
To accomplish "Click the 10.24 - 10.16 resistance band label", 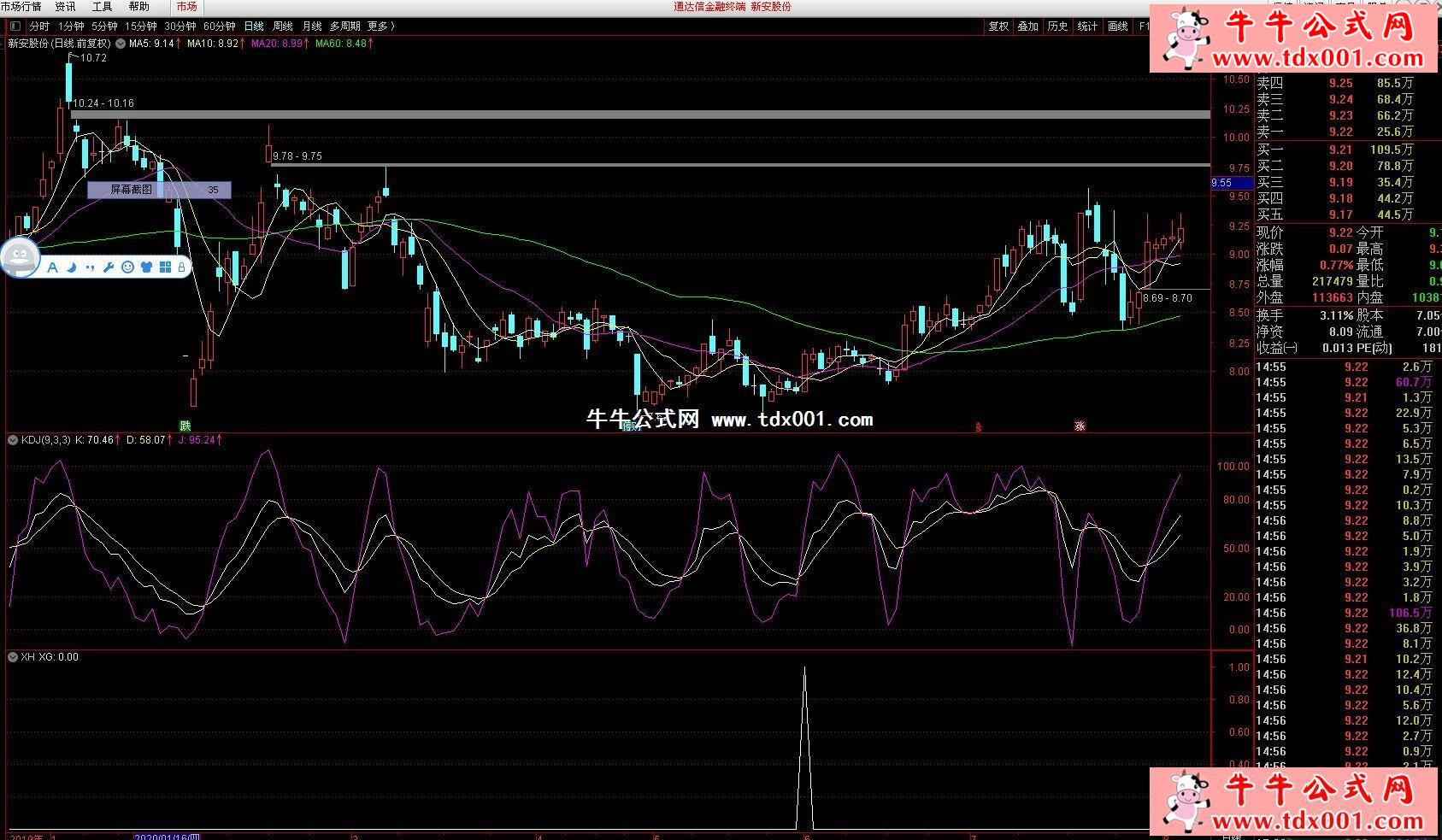I will pos(105,103).
